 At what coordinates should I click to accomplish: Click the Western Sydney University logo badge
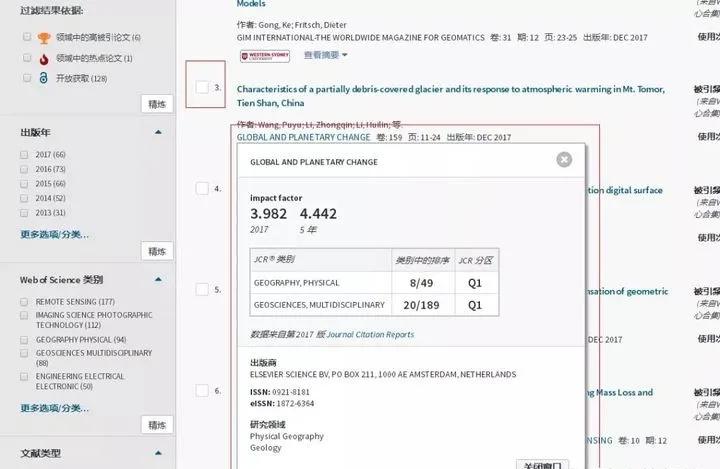(265, 56)
